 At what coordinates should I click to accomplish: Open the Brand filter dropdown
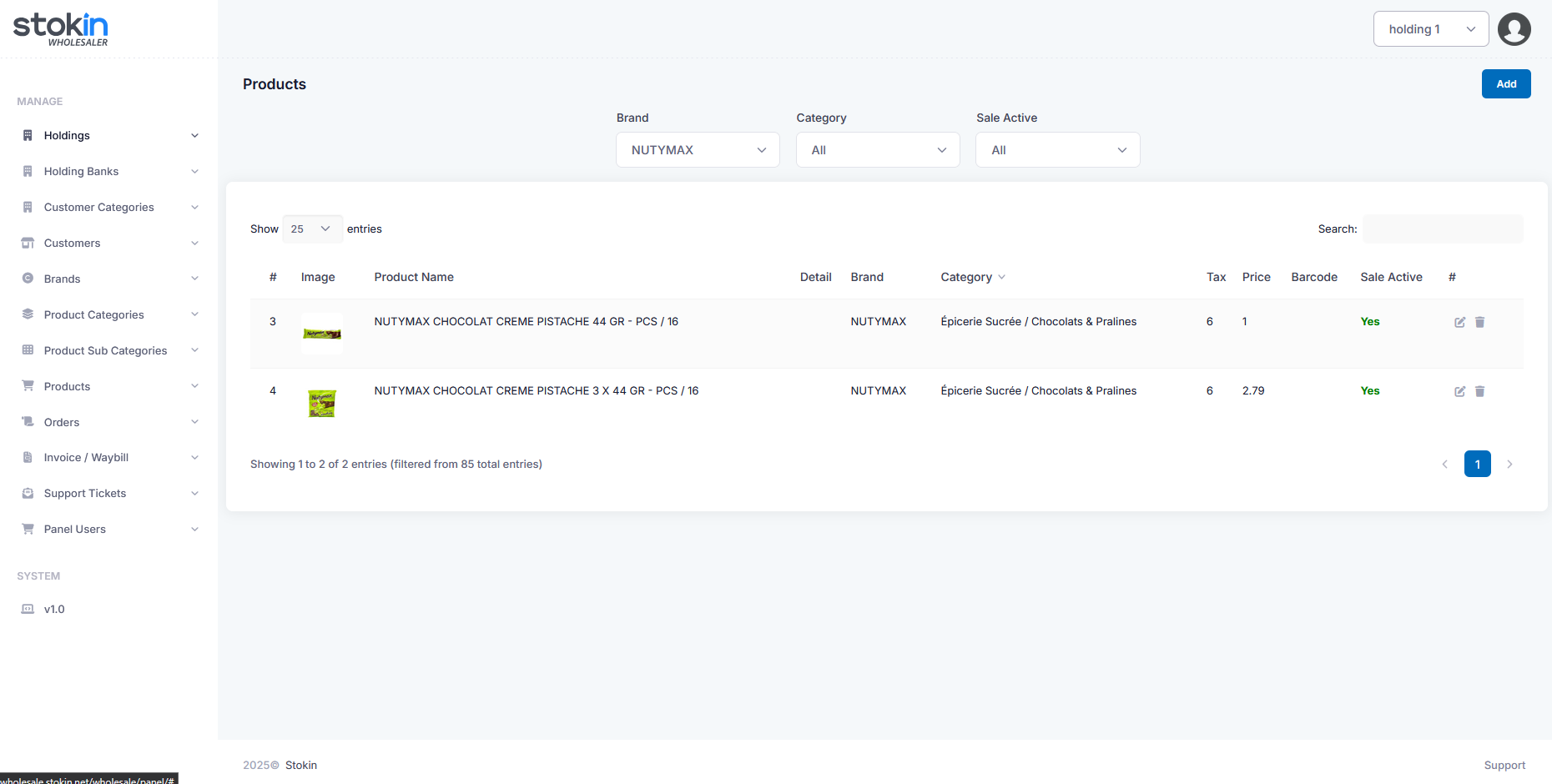click(698, 150)
